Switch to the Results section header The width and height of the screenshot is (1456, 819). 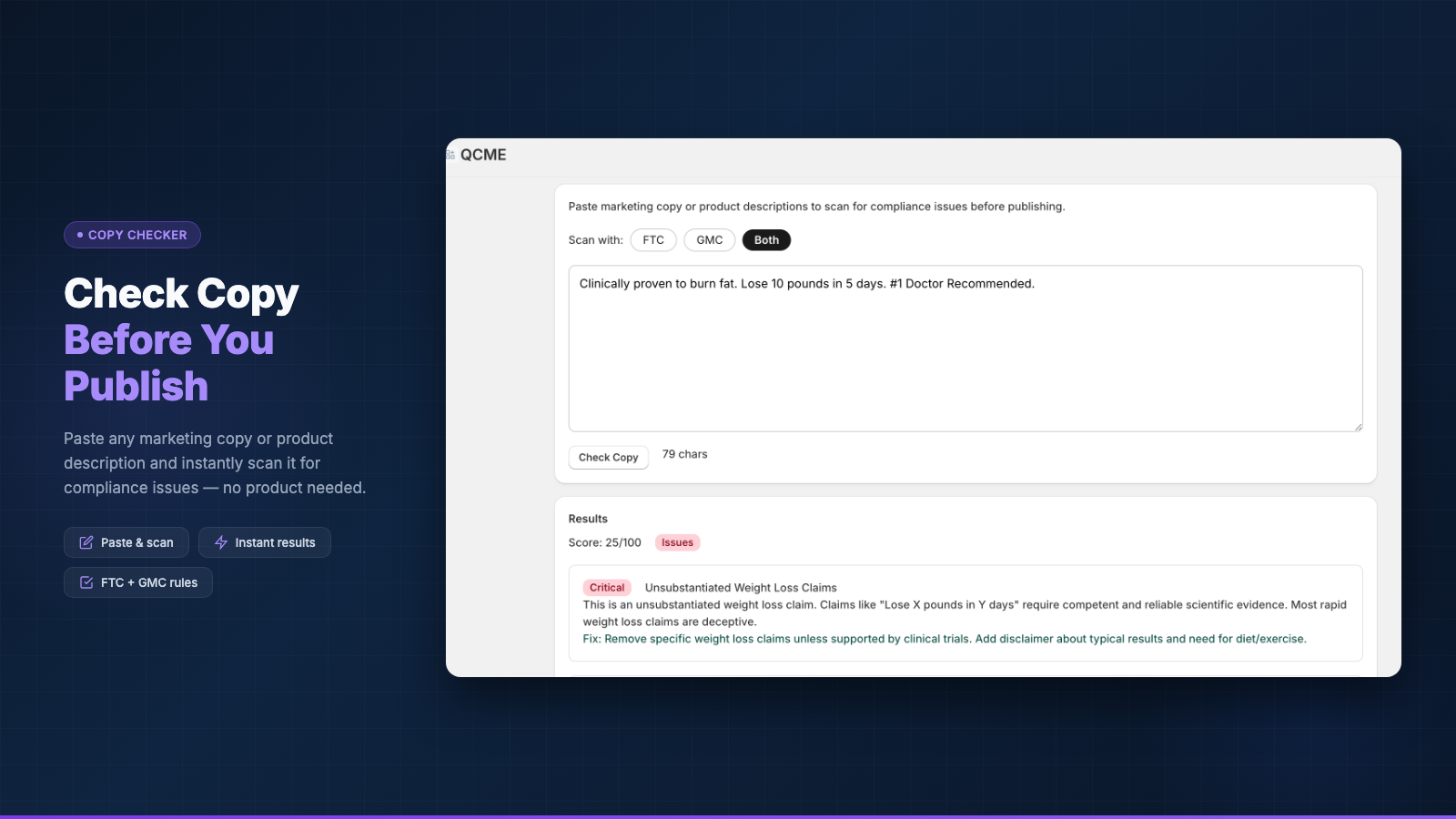(588, 518)
